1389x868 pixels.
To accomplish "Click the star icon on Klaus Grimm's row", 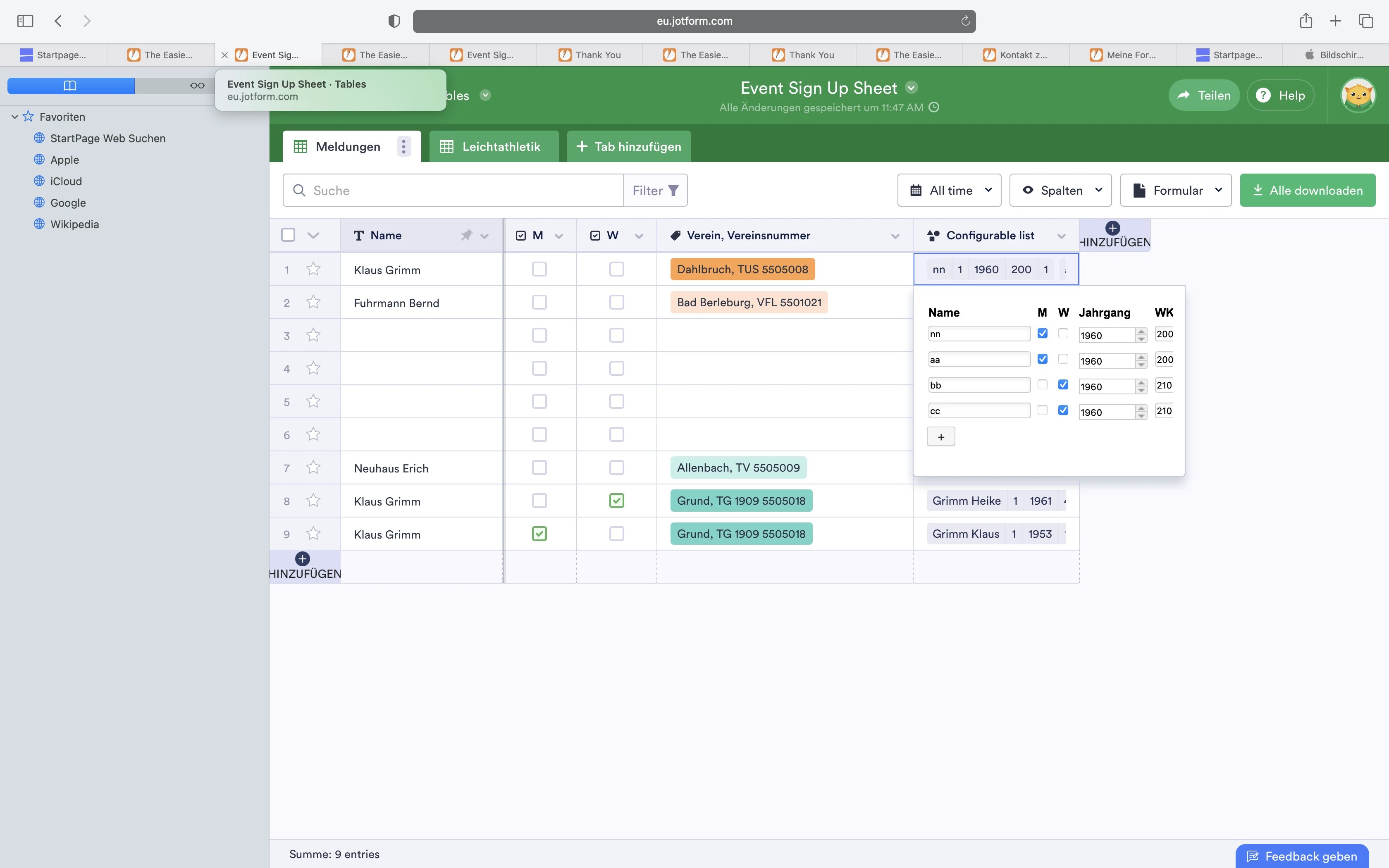I will coord(313,268).
